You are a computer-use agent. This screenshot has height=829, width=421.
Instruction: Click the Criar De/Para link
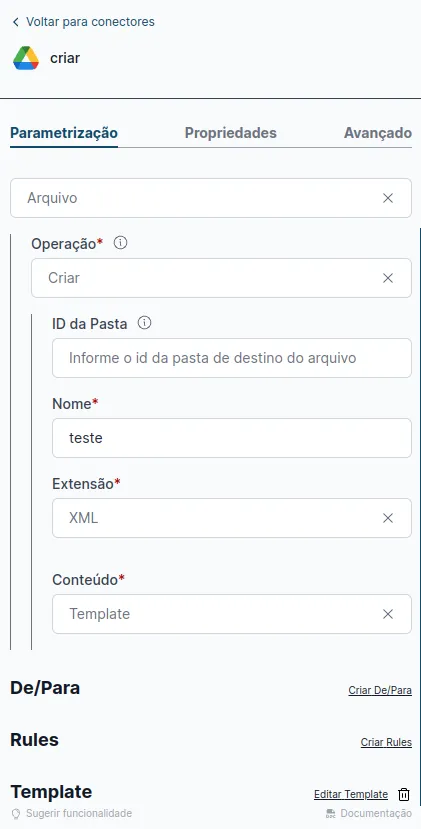click(380, 690)
